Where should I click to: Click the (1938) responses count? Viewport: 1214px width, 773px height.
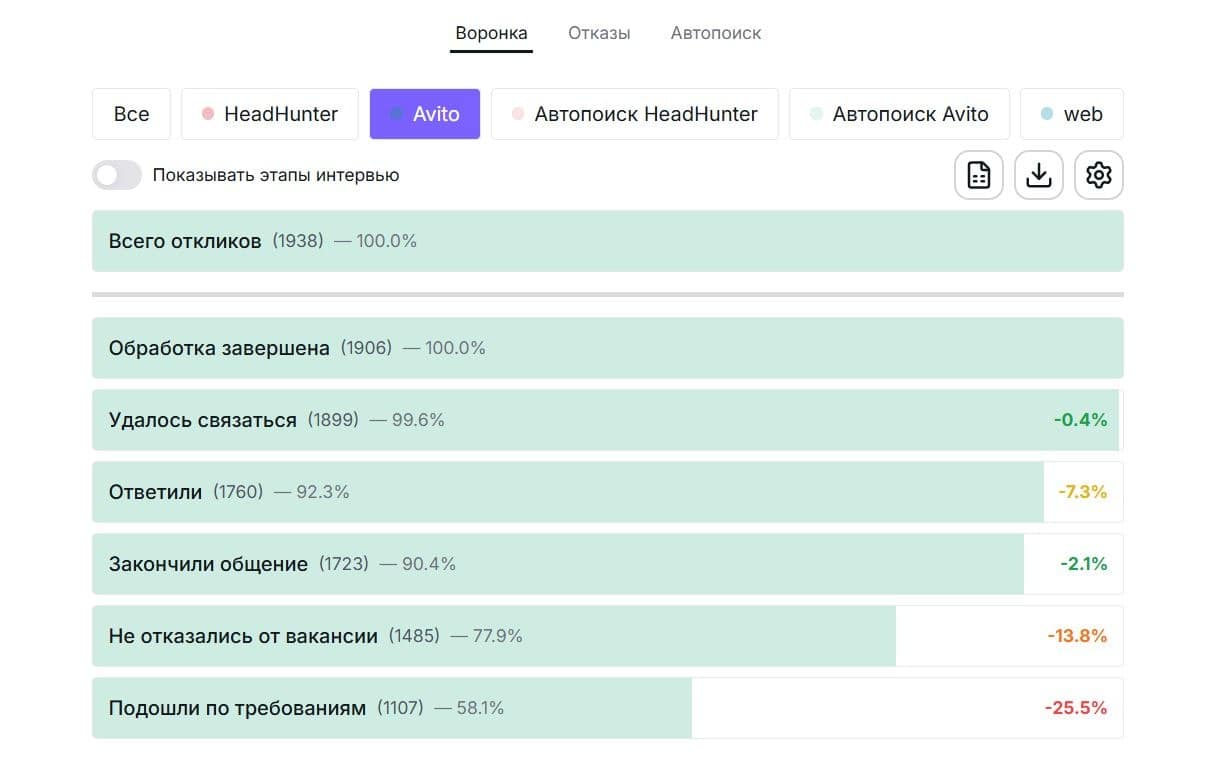(x=298, y=241)
